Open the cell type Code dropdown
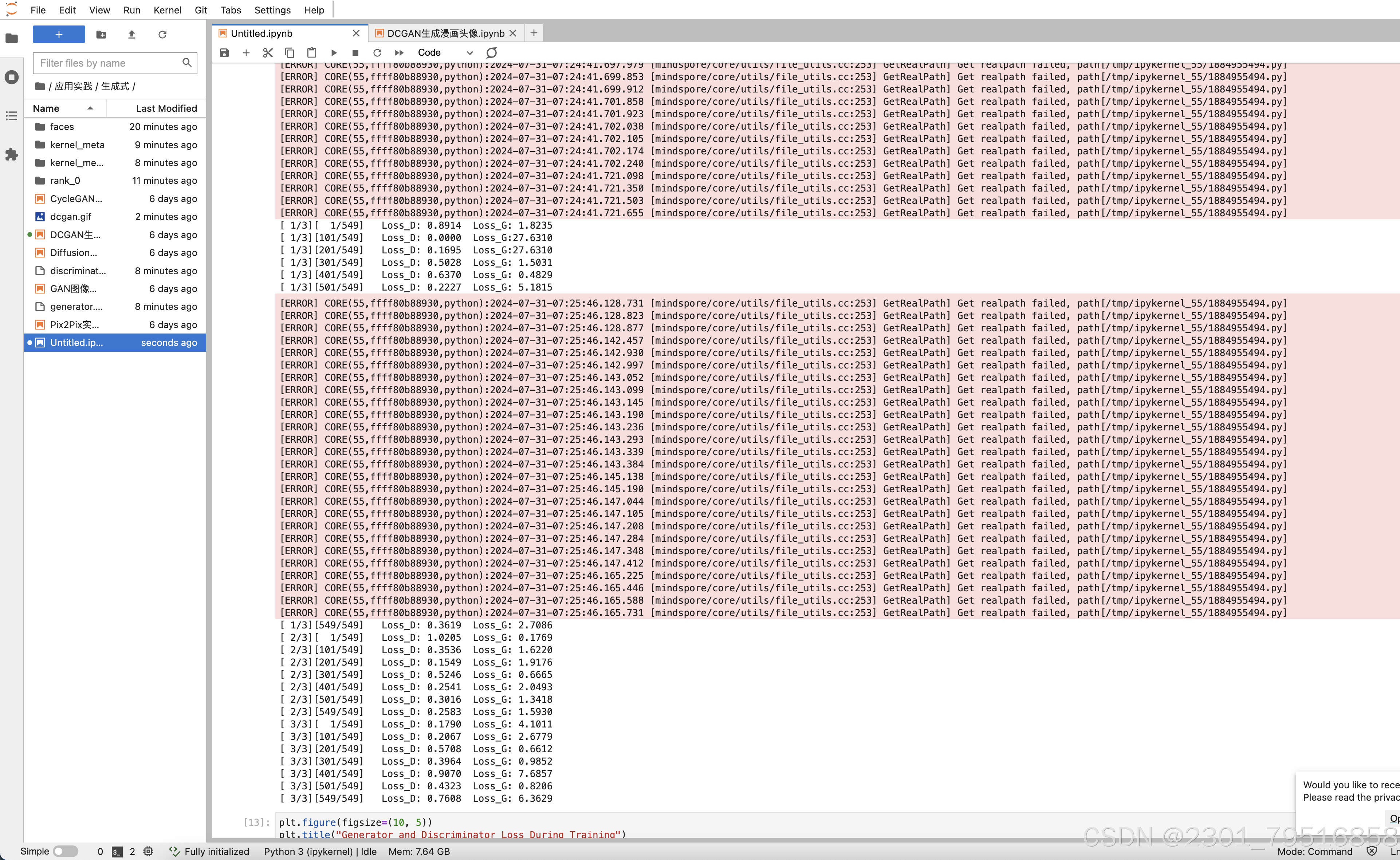1400x860 pixels. point(445,52)
